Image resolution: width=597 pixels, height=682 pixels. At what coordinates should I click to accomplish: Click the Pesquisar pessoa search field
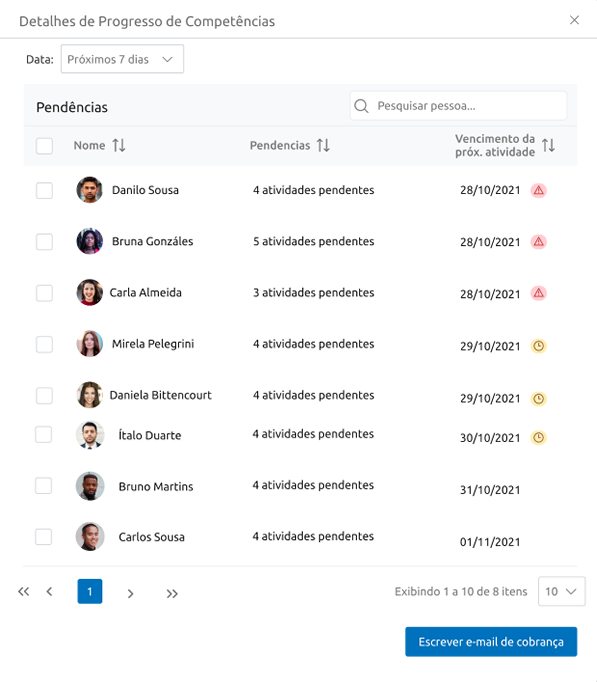[458, 106]
